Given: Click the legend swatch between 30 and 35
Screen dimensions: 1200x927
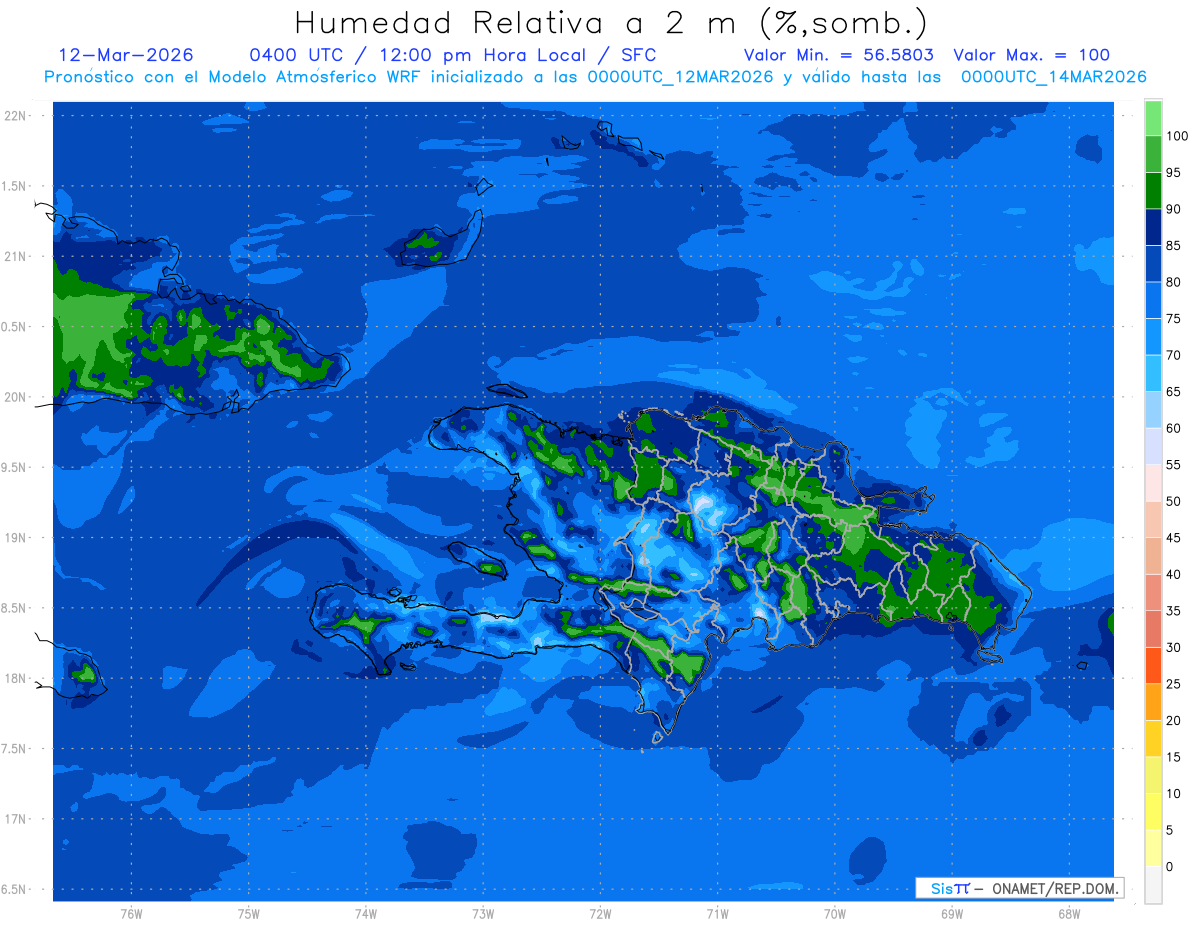Looking at the screenshot, I should click(1153, 629).
